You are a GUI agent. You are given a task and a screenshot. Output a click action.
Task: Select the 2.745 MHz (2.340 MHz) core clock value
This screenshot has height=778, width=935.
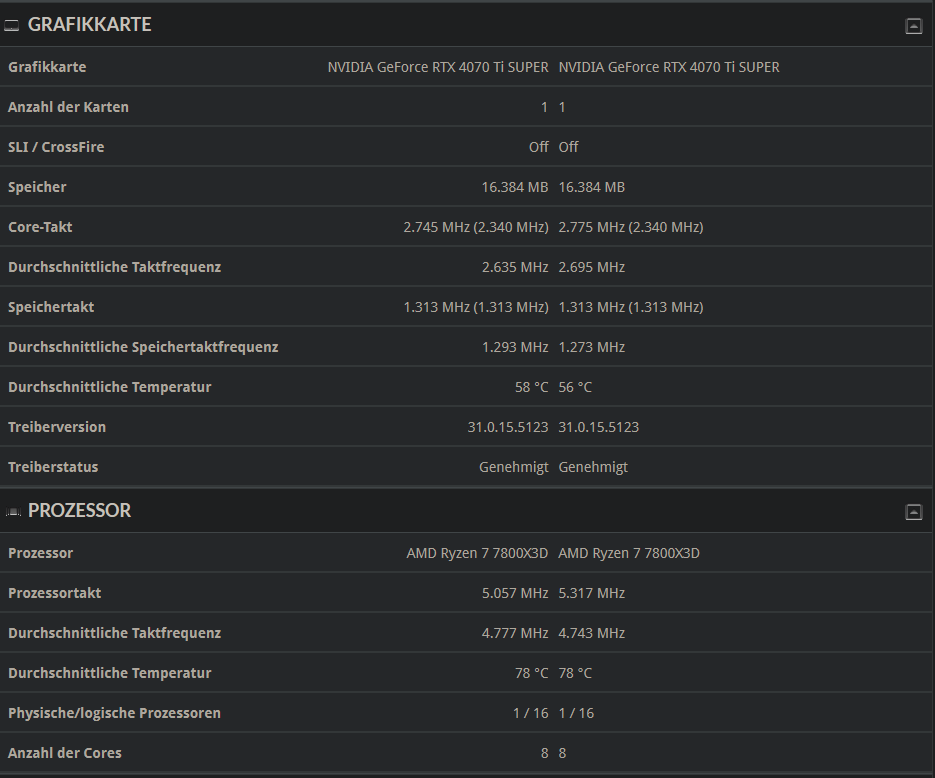click(x=476, y=227)
